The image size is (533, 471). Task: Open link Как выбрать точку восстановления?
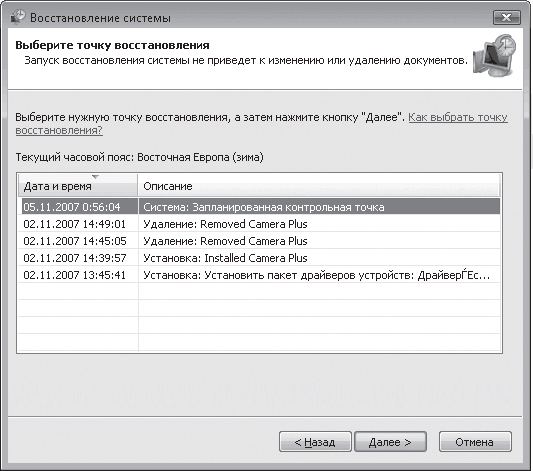261,124
